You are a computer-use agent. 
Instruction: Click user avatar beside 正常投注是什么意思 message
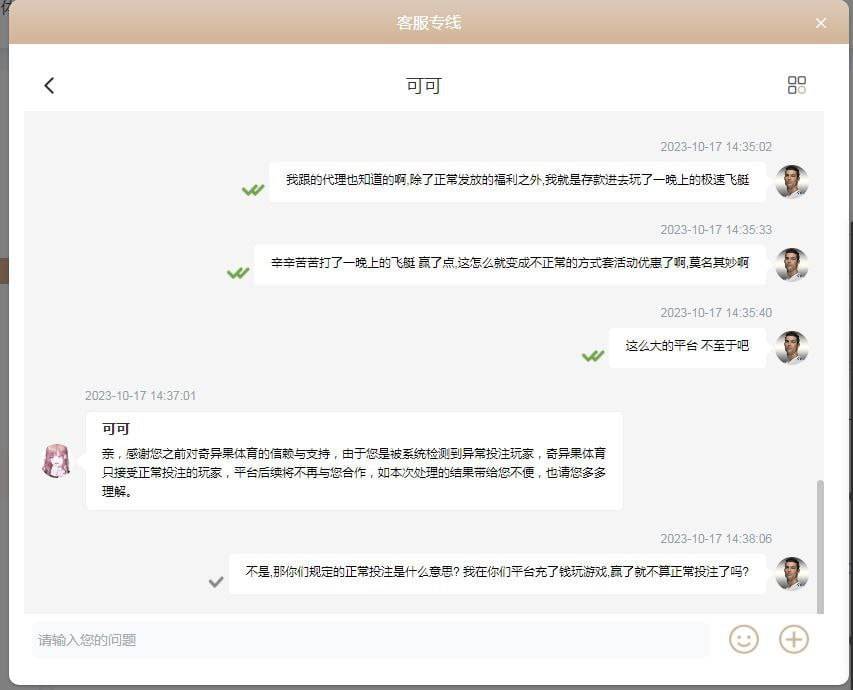pyautogui.click(x=792, y=574)
